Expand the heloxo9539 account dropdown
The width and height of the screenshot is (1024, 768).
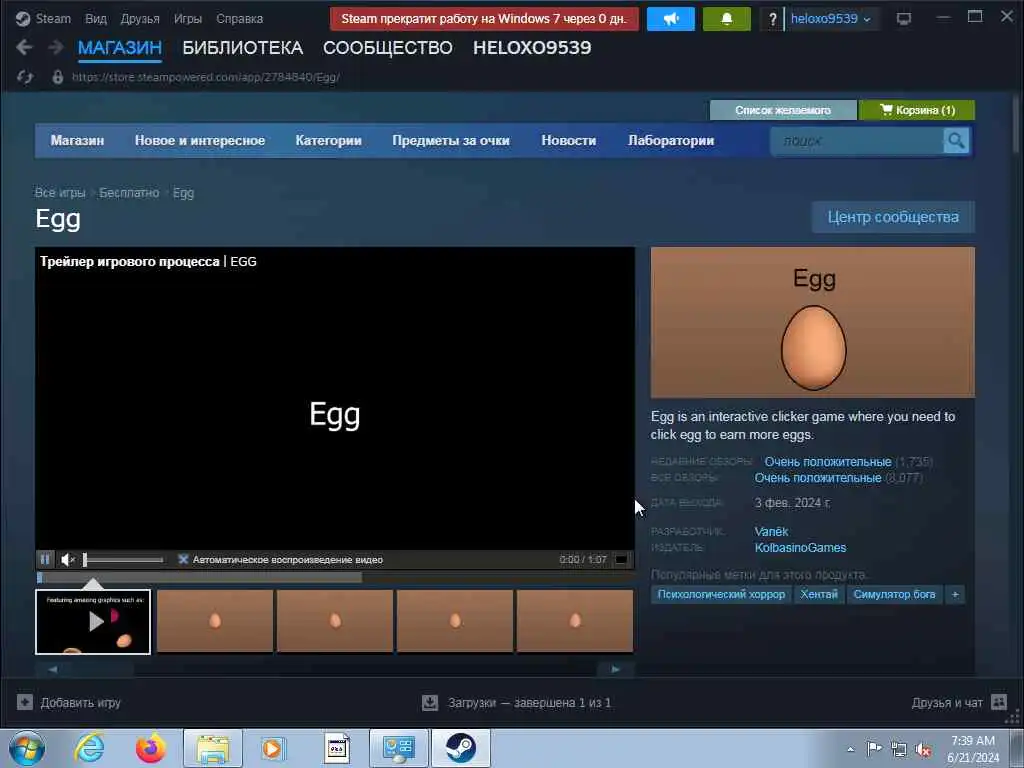point(831,19)
